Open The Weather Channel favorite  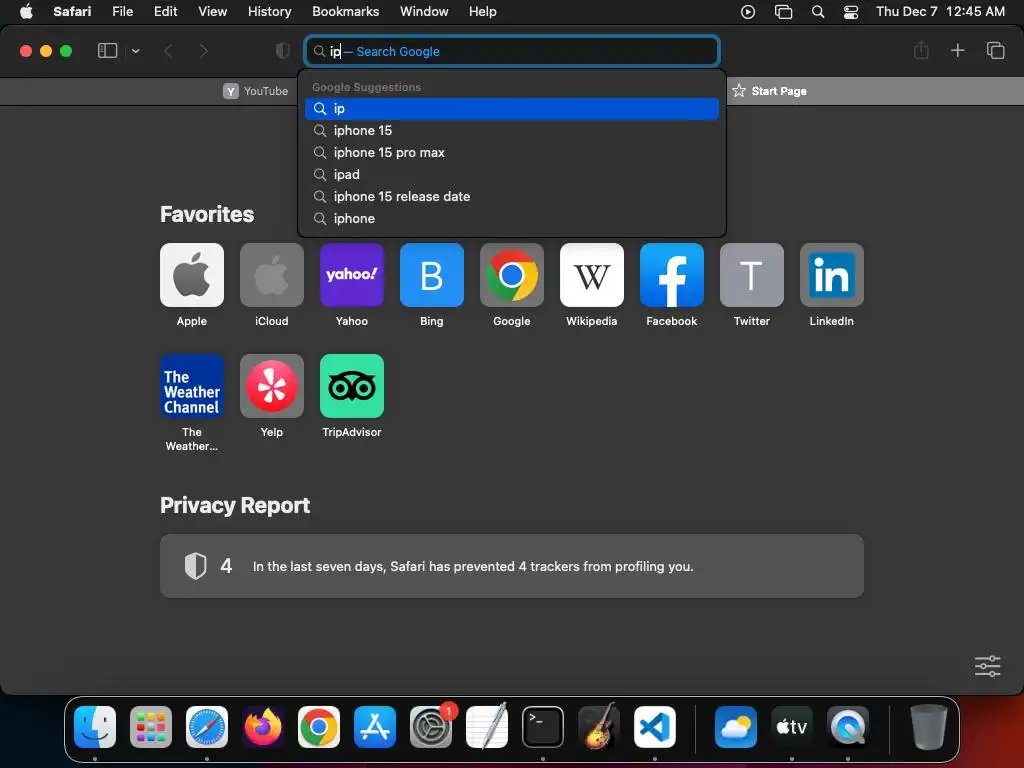pos(192,386)
